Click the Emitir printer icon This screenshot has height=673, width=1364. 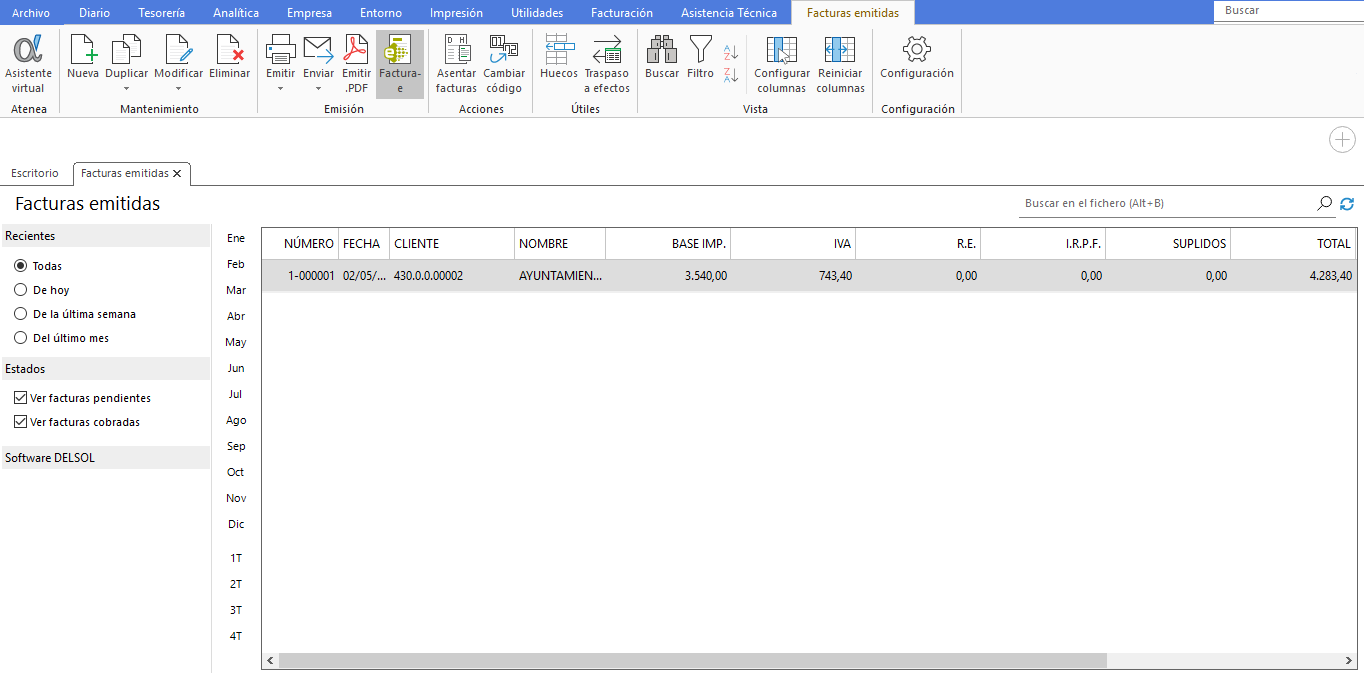click(280, 50)
